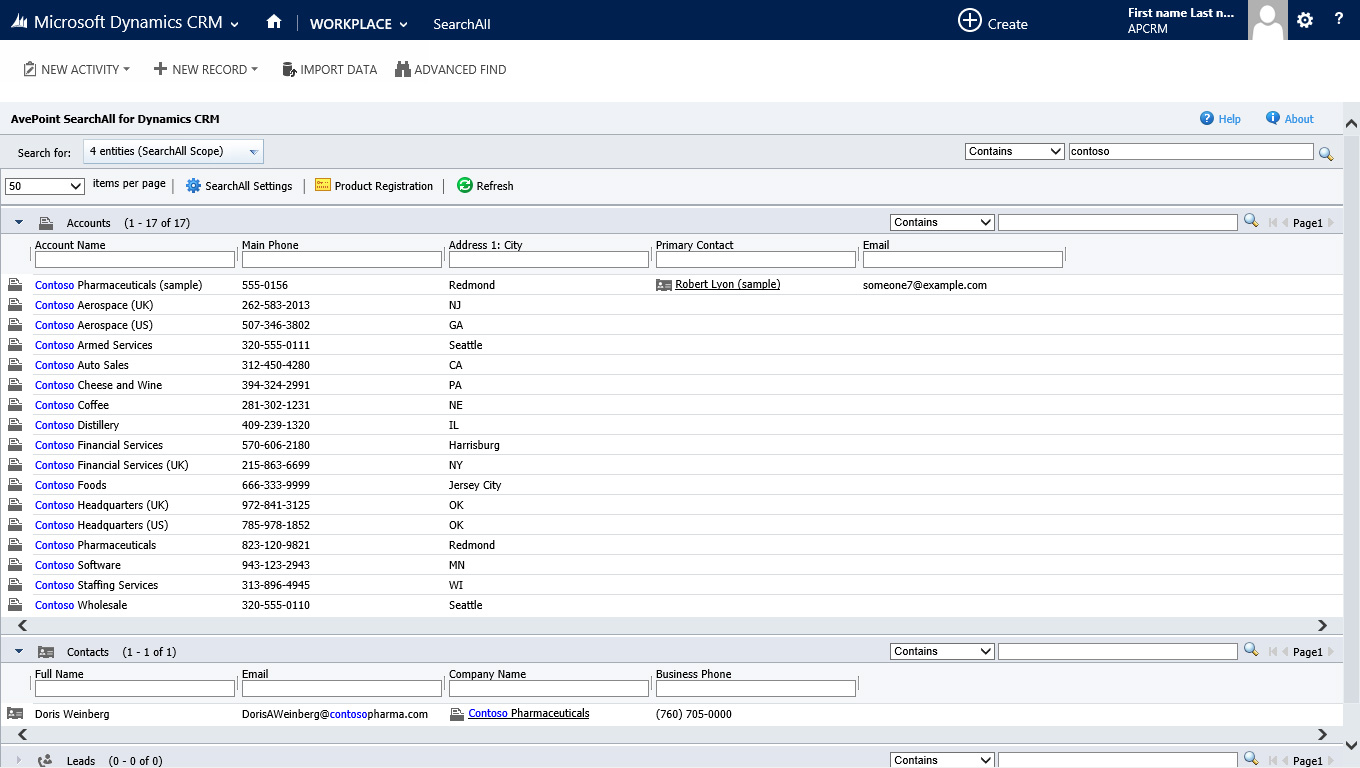Expand the Leads section
This screenshot has height=768, width=1360.
point(19,761)
